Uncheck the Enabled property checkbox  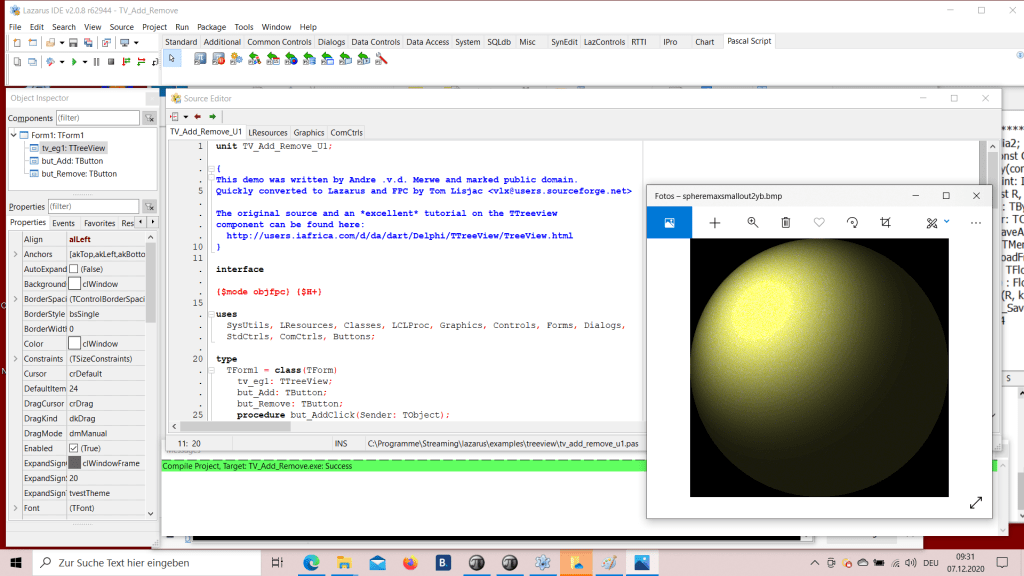tap(75, 449)
